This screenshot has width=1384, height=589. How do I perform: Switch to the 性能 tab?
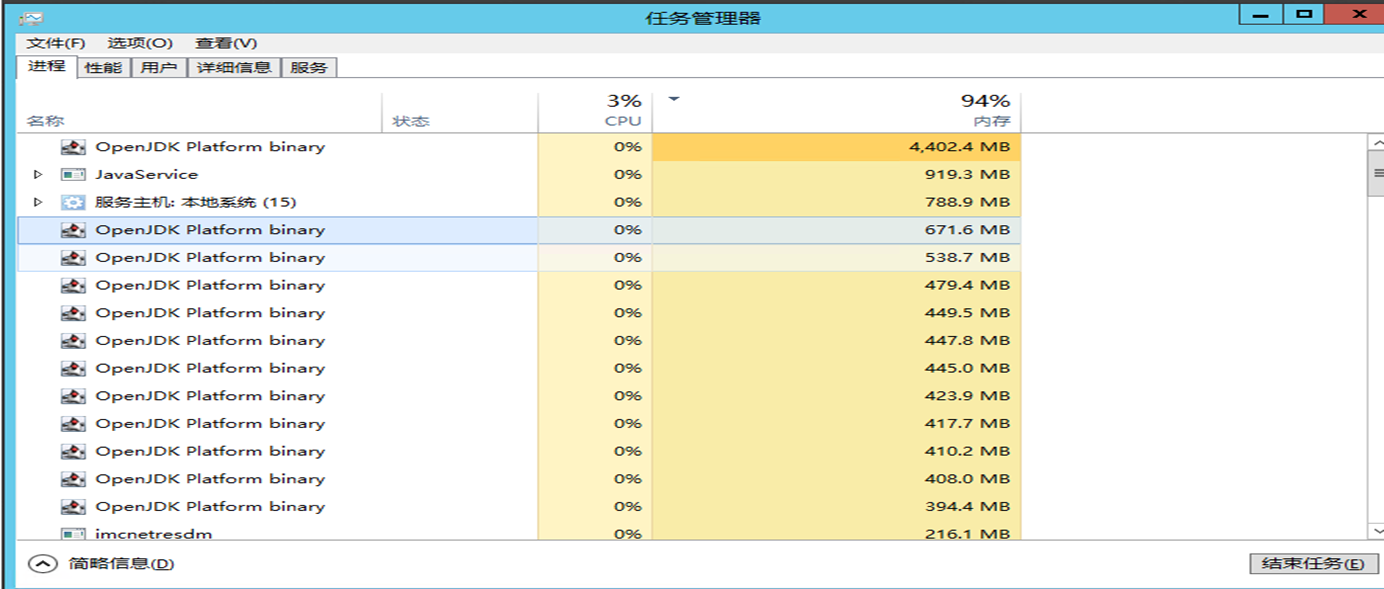coord(103,68)
